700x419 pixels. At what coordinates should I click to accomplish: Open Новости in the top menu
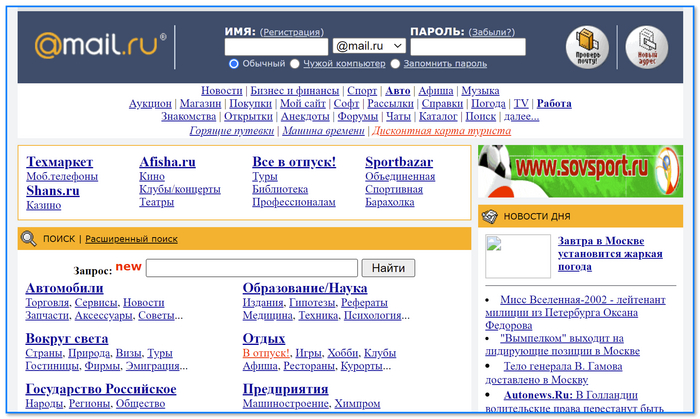click(221, 91)
